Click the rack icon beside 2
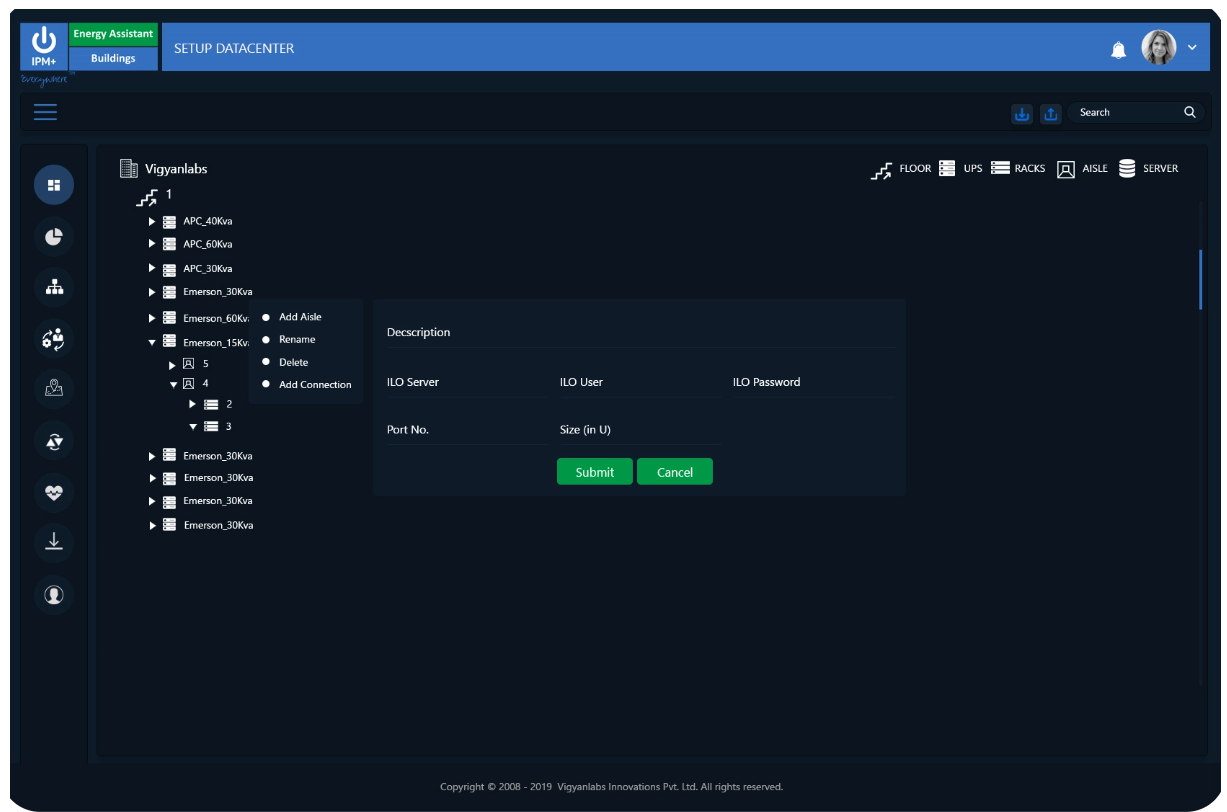1227x812 pixels. 211,404
